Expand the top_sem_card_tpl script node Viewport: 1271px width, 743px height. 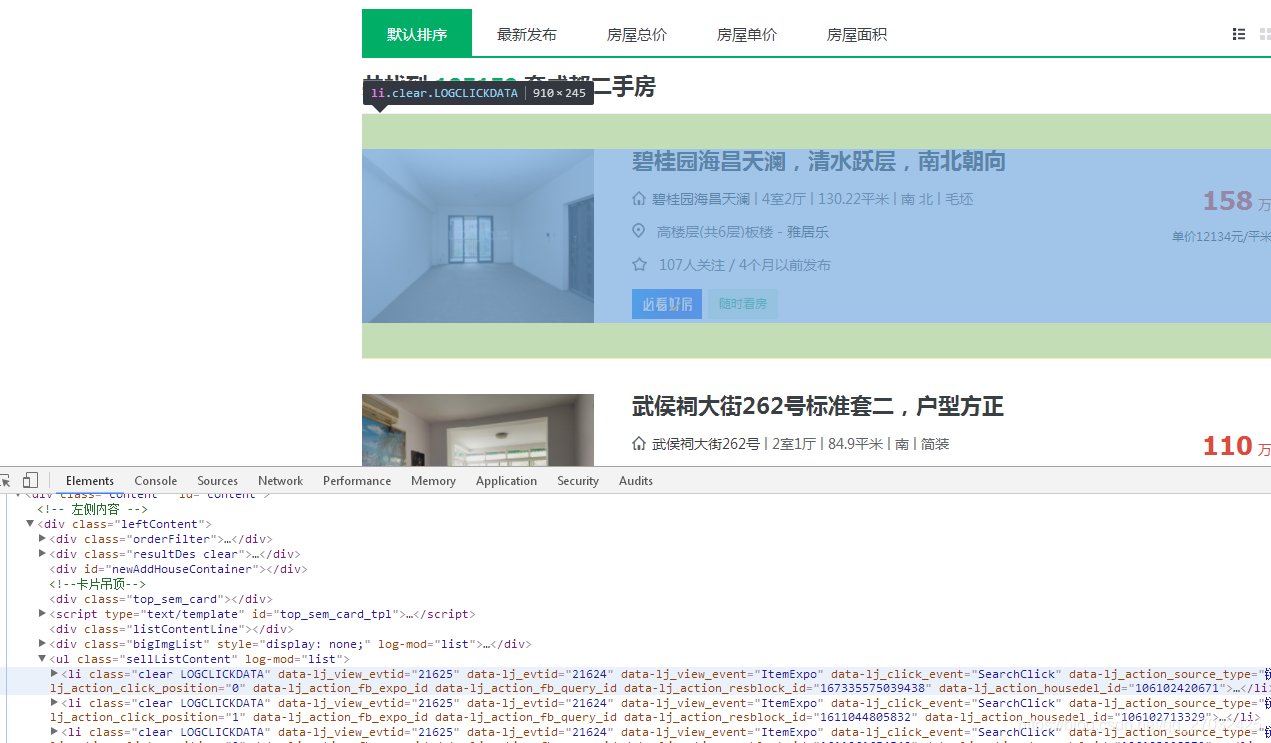[x=43, y=614]
